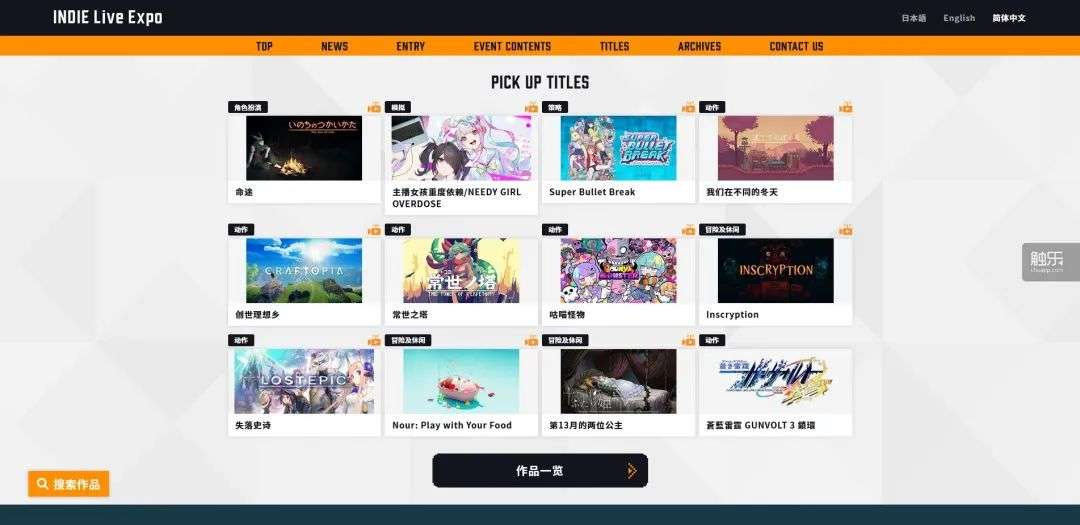
Task: Open the TITLES menu item
Action: (x=614, y=46)
